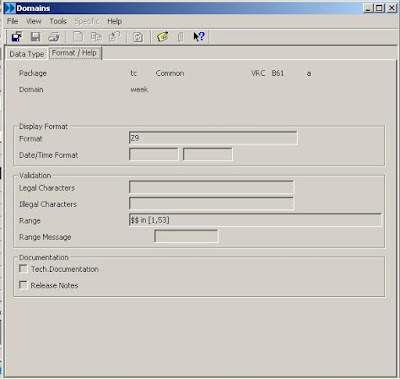400x379 pixels.
Task: Open the Help menu
Action: pos(114,21)
